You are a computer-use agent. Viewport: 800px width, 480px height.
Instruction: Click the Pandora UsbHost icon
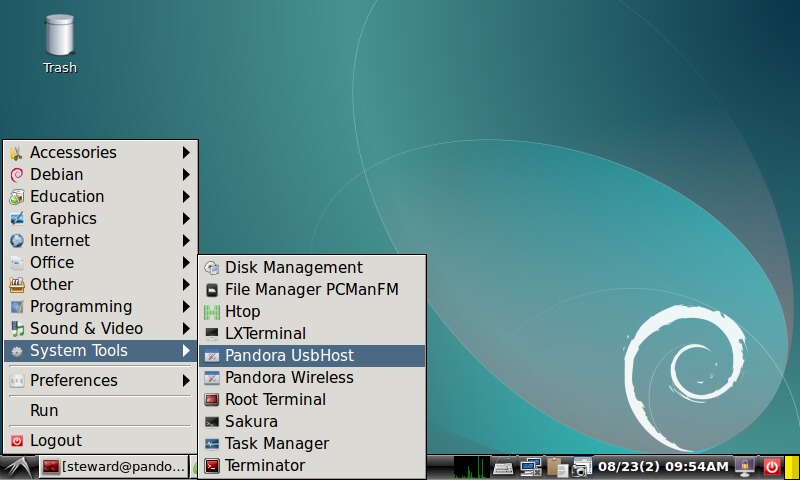[x=212, y=356]
